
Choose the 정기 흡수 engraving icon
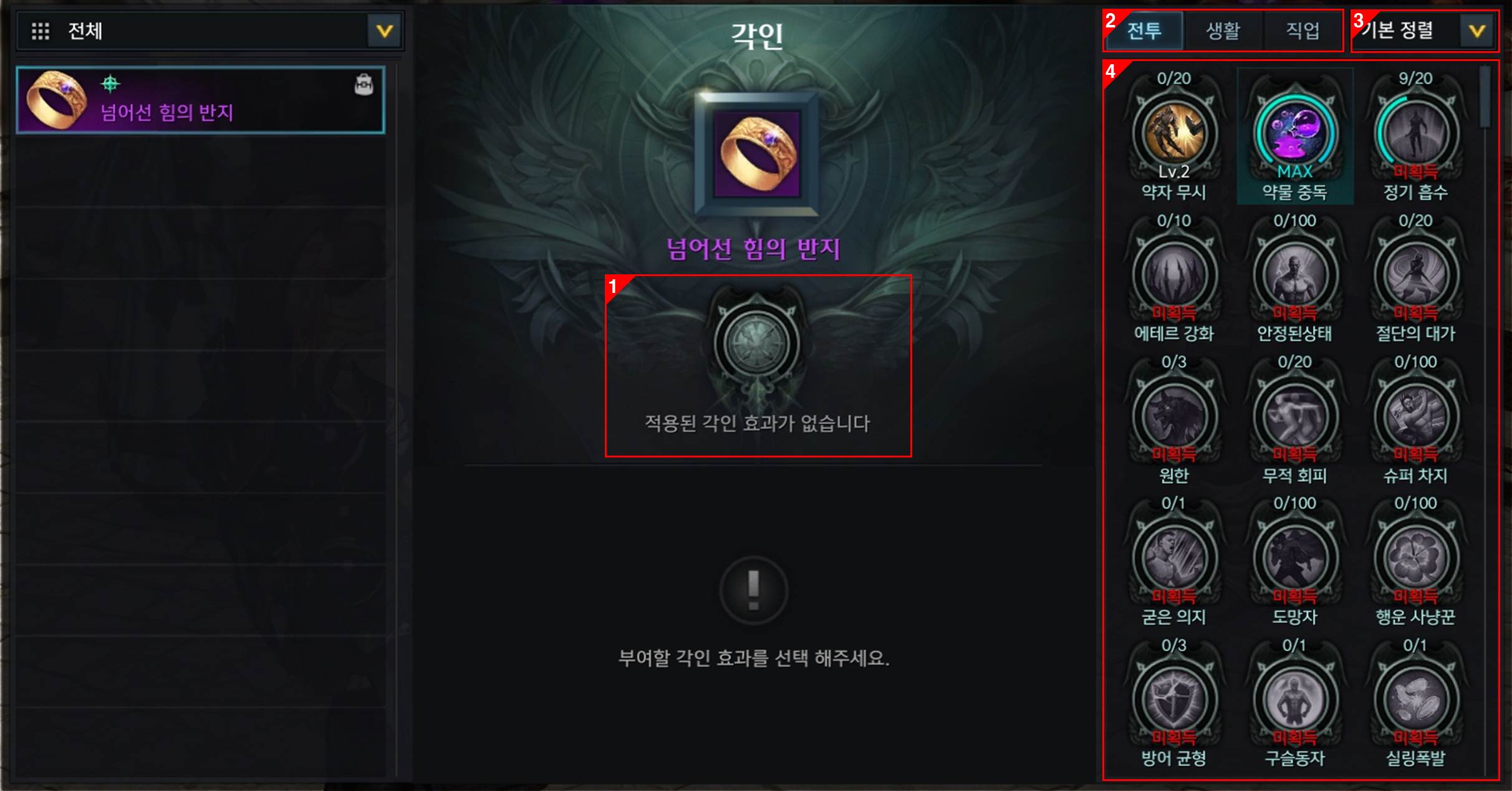click(1415, 132)
